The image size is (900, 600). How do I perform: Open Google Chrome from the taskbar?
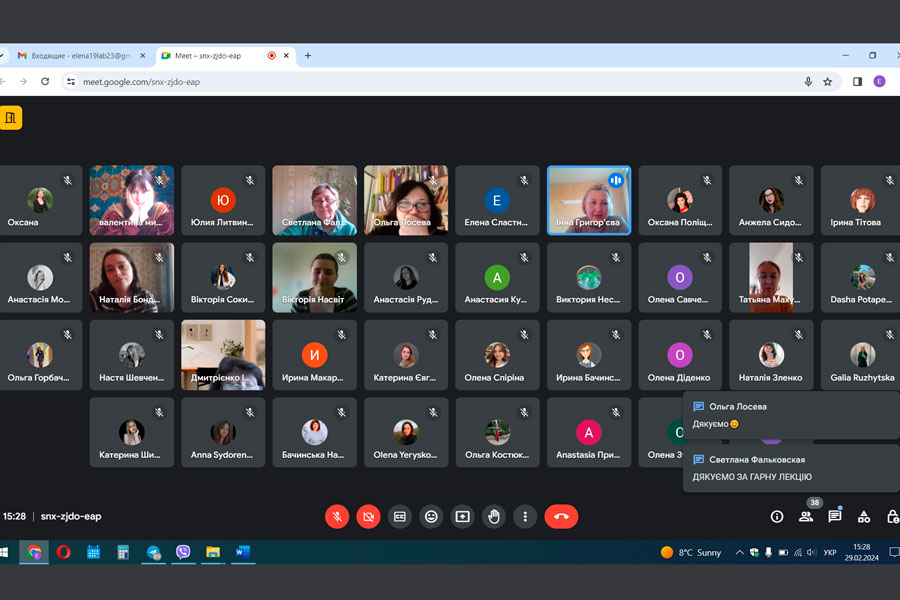point(34,552)
